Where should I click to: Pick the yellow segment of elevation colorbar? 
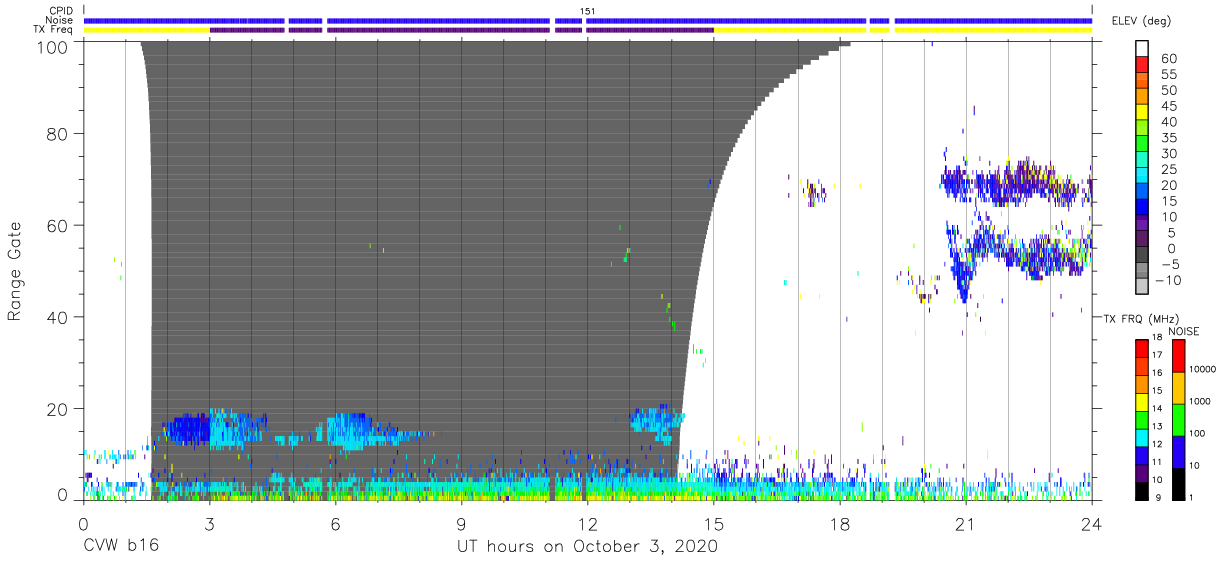[x=1143, y=114]
